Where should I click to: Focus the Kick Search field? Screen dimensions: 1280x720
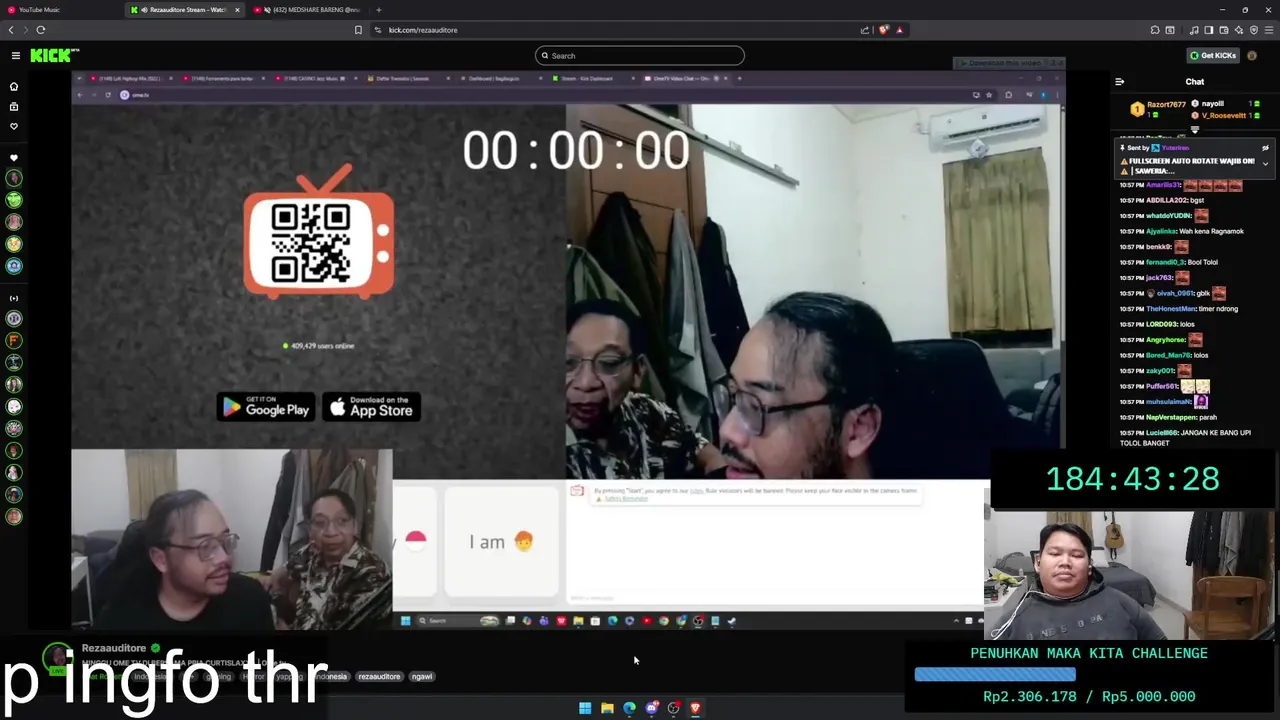[640, 56]
